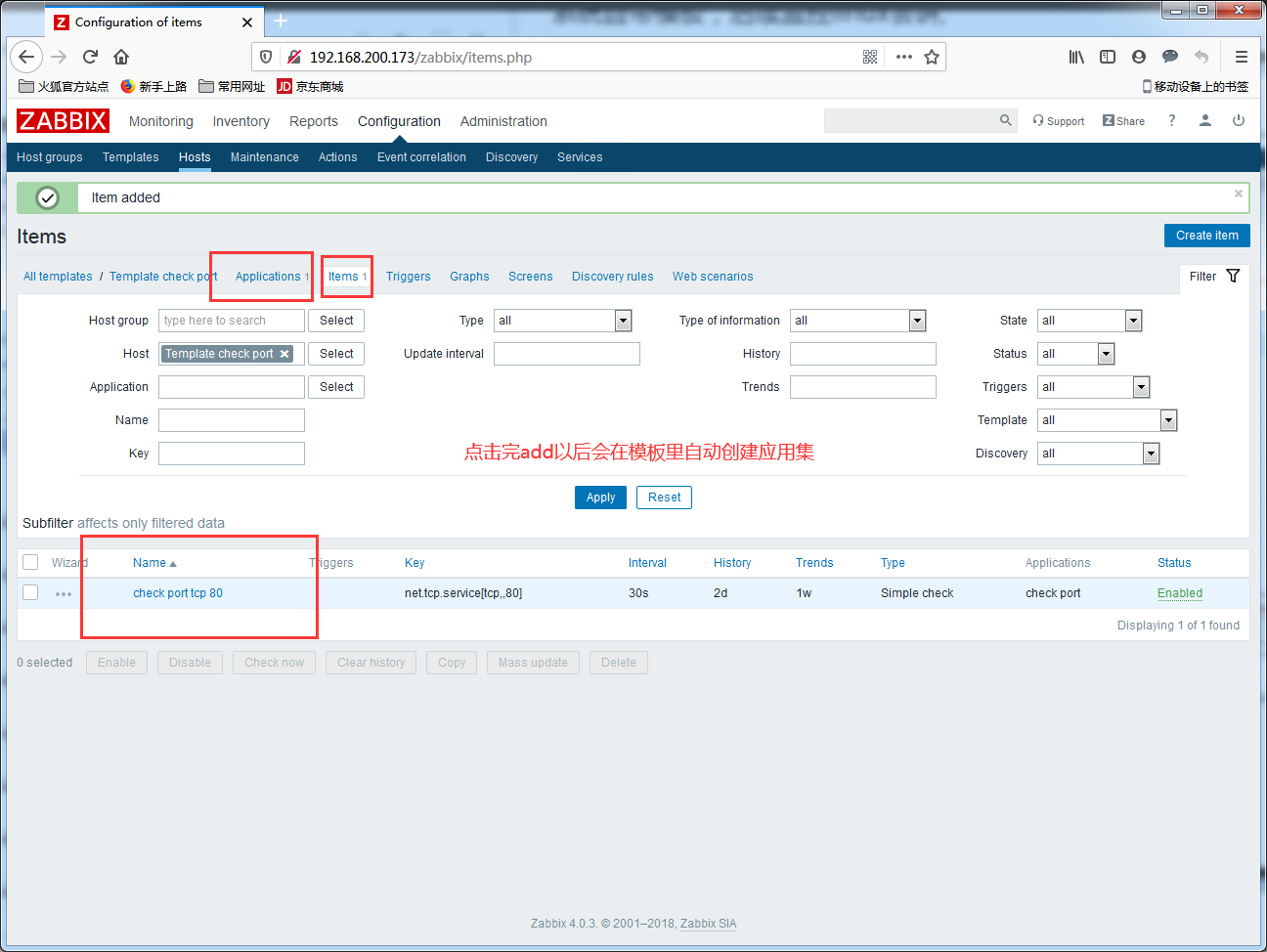Click search magnifier icon in Zabbix header
The image size is (1267, 952).
[1006, 120]
